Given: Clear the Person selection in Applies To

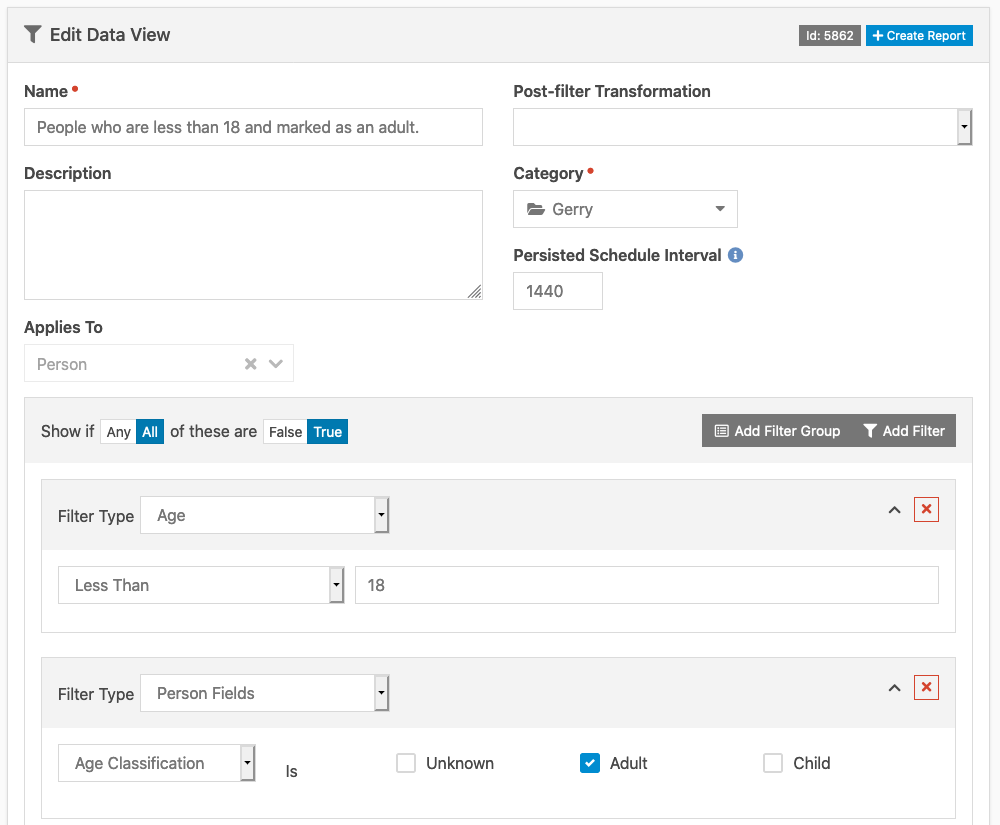Looking at the screenshot, I should pyautogui.click(x=251, y=363).
